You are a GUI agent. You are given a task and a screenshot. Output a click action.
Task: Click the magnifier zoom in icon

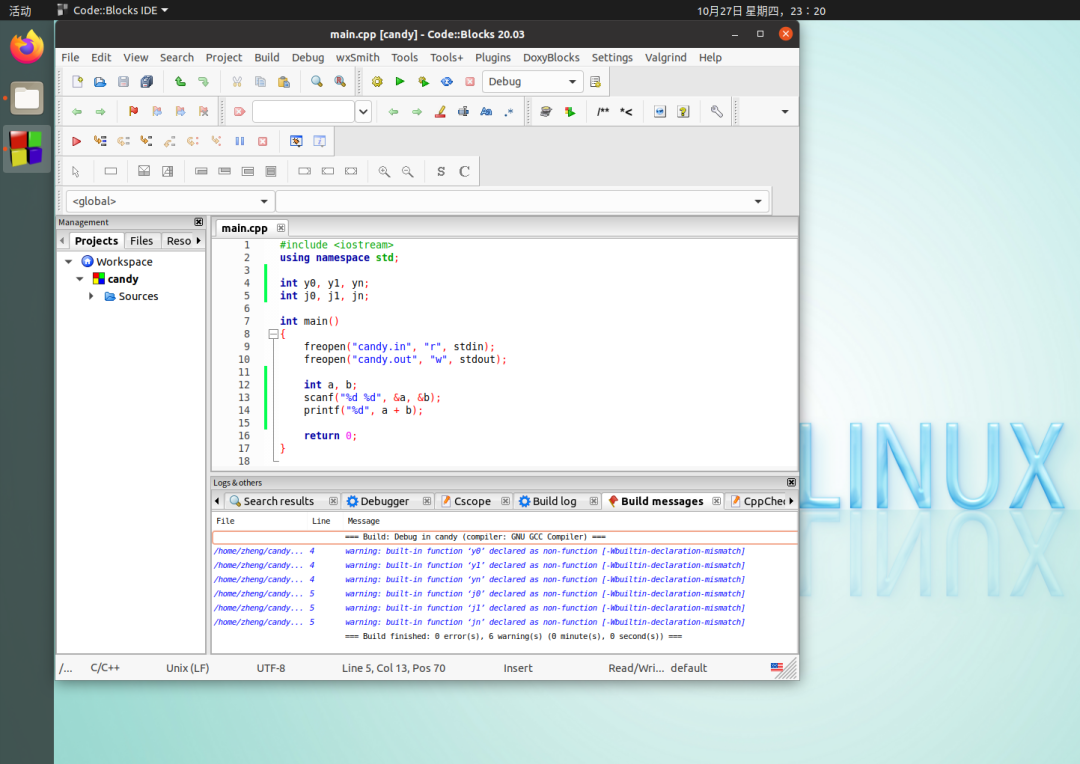[384, 172]
